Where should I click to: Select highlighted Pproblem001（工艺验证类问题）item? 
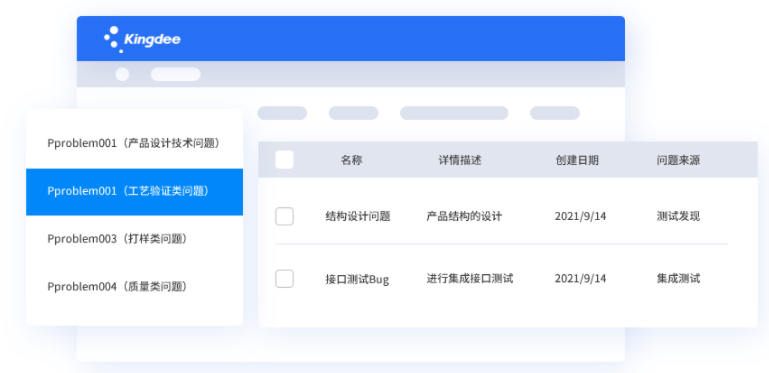coord(134,192)
